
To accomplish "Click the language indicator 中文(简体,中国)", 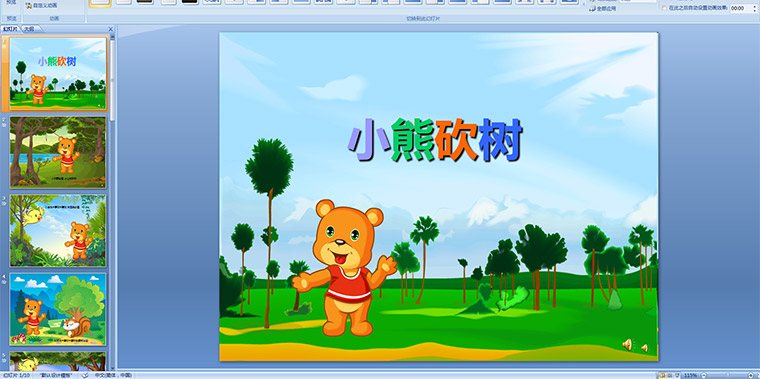I will coord(112,375).
